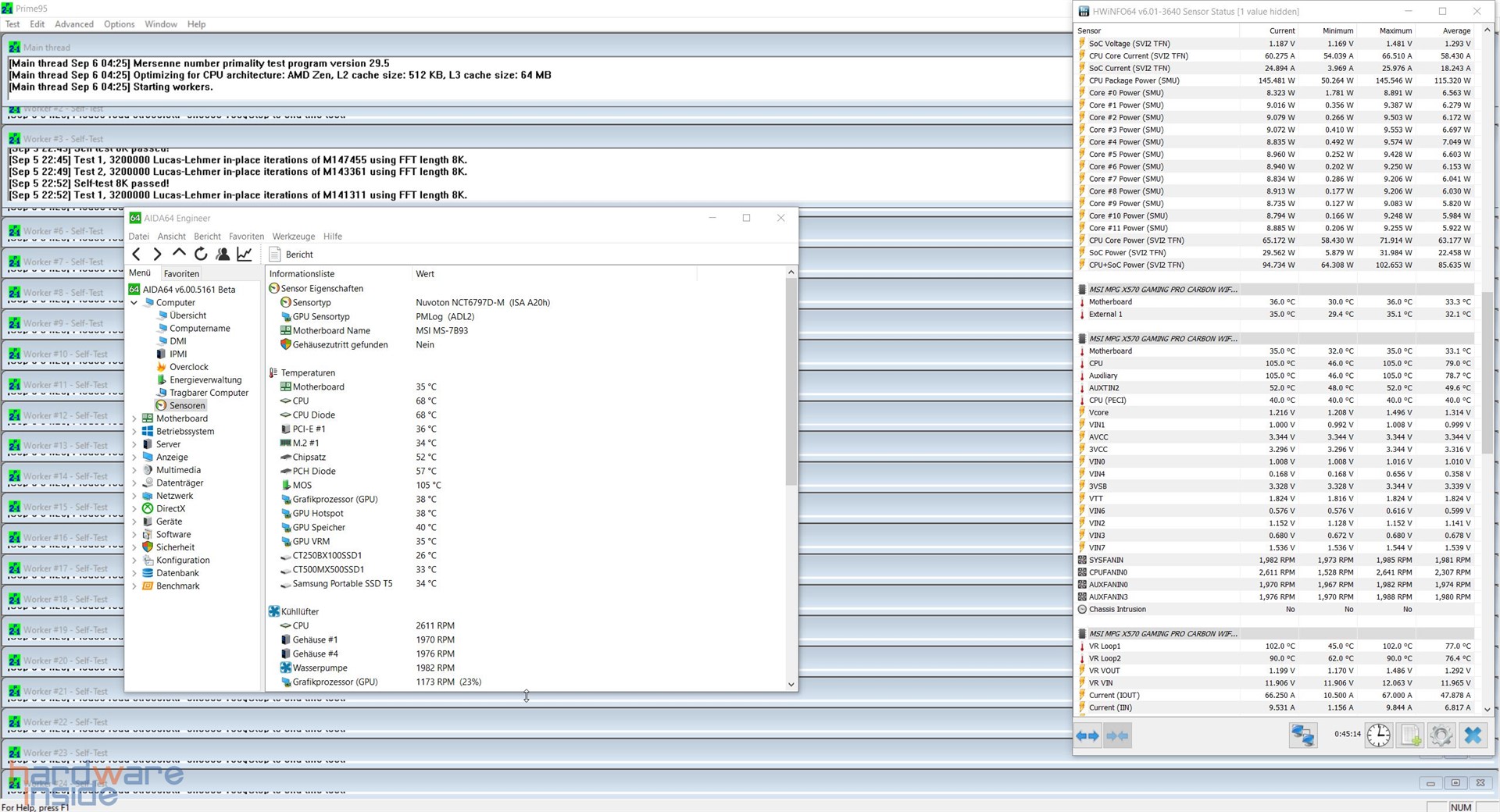1500x812 pixels.
Task: Expand the Motherboard tree entry in AIDA64
Action: (135, 418)
